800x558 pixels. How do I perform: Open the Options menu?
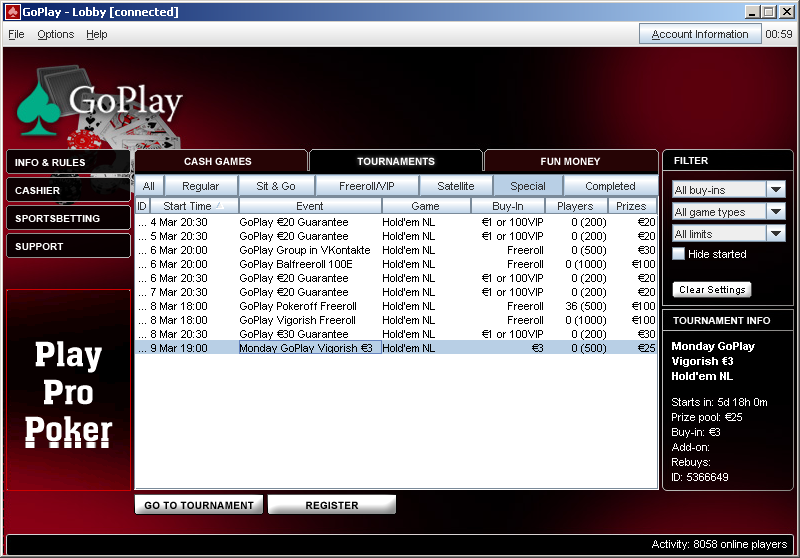(x=55, y=34)
